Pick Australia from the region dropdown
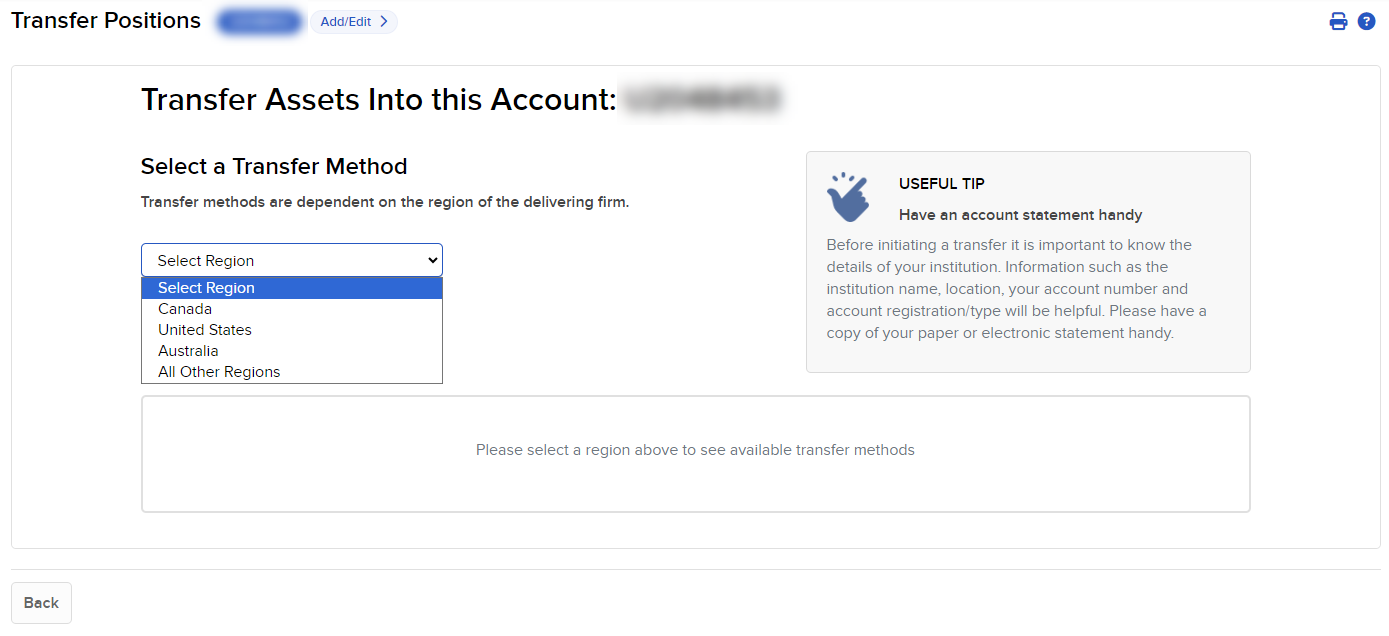This screenshot has height=636, width=1389. 188,350
